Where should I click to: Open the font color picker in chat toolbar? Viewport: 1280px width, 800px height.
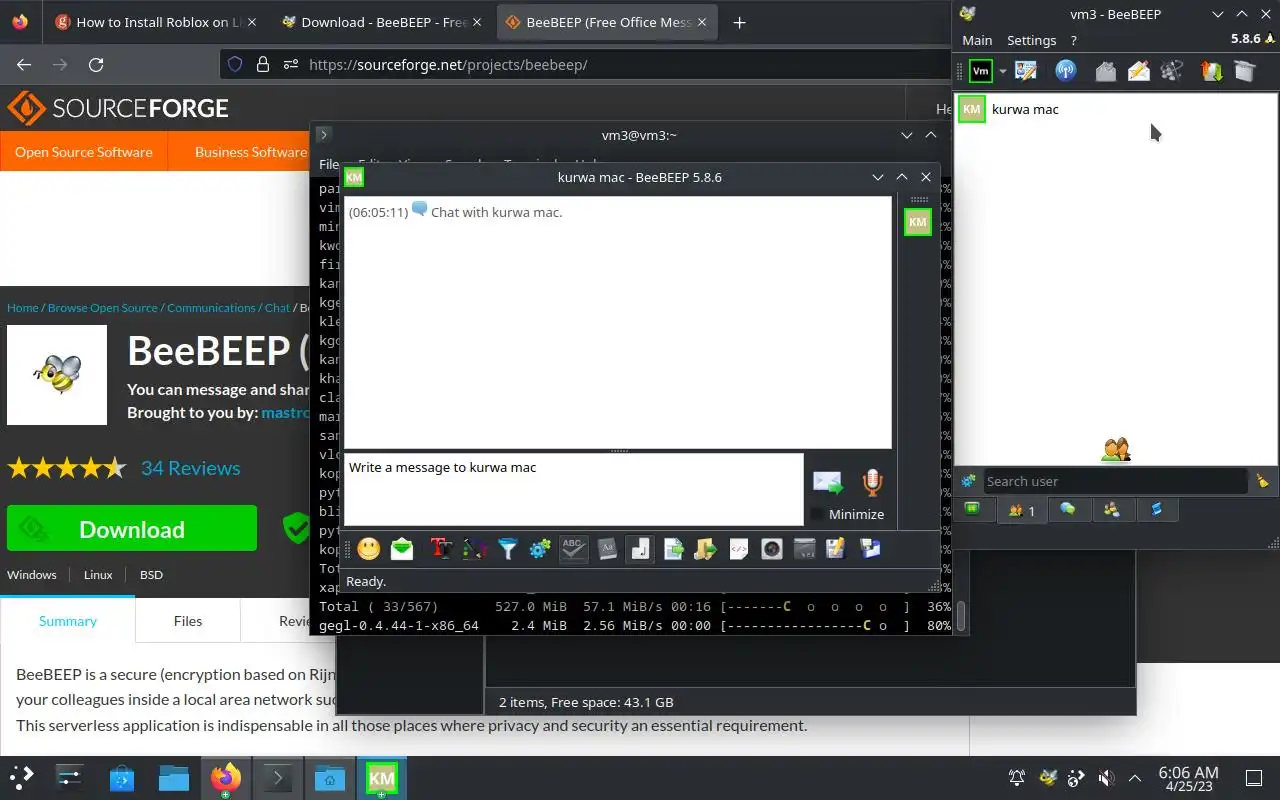pyautogui.click(x=474, y=548)
